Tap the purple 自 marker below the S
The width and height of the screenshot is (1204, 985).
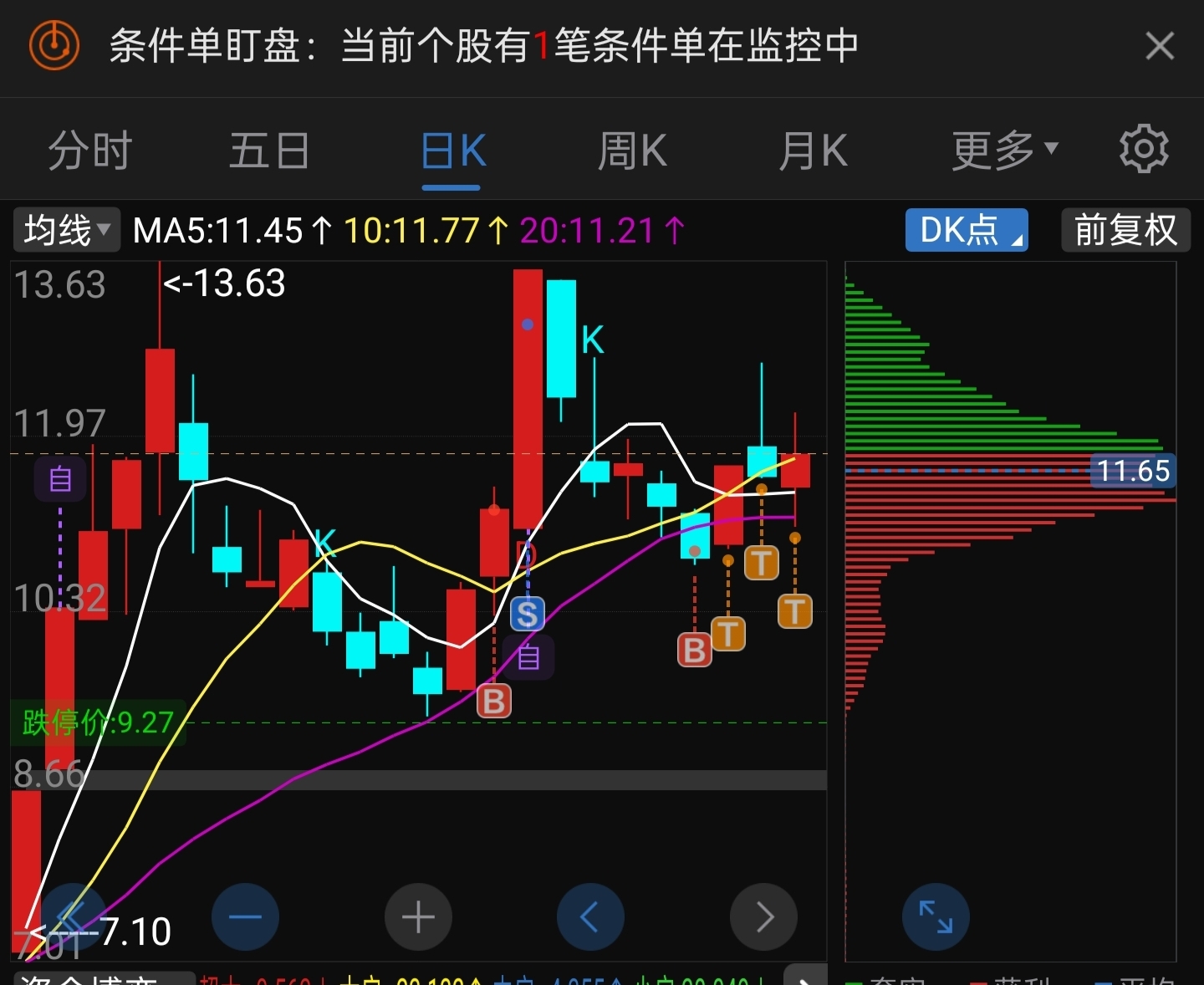pos(528,657)
